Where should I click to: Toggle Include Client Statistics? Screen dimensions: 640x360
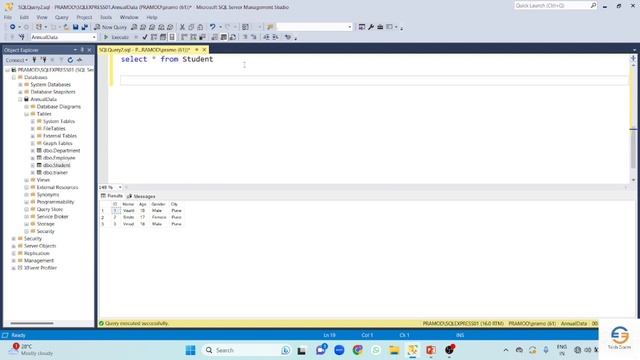pyautogui.click(x=202, y=37)
